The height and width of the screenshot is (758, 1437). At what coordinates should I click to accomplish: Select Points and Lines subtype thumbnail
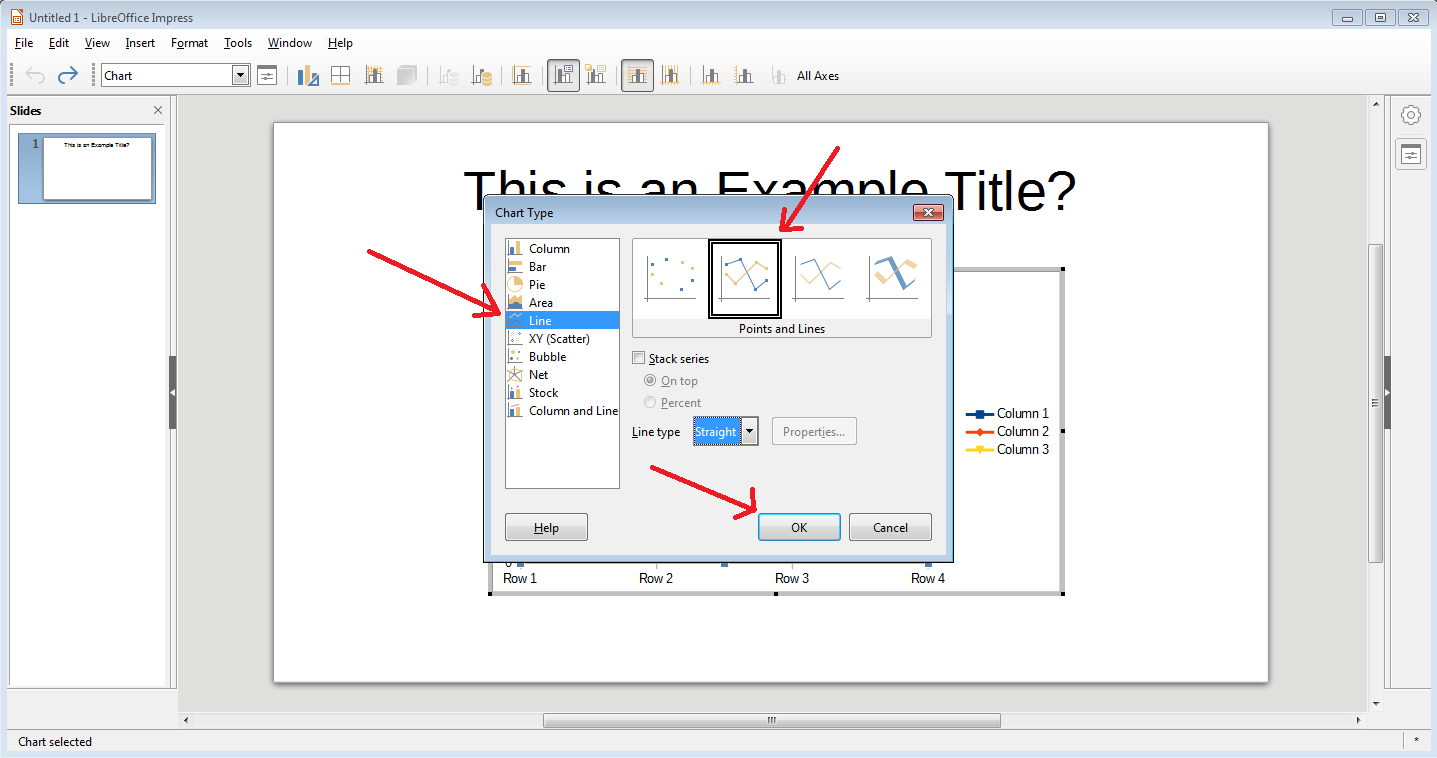[x=745, y=279]
